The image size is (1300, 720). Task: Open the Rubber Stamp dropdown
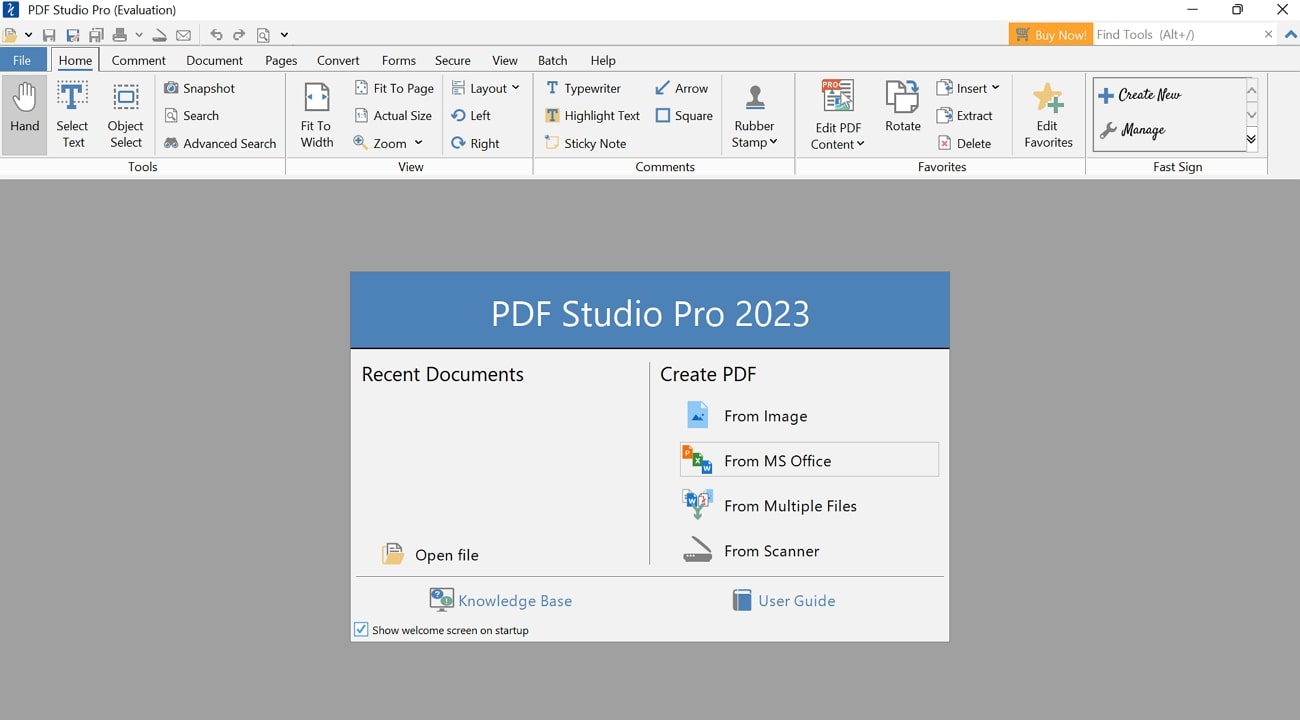pyautogui.click(x=754, y=114)
